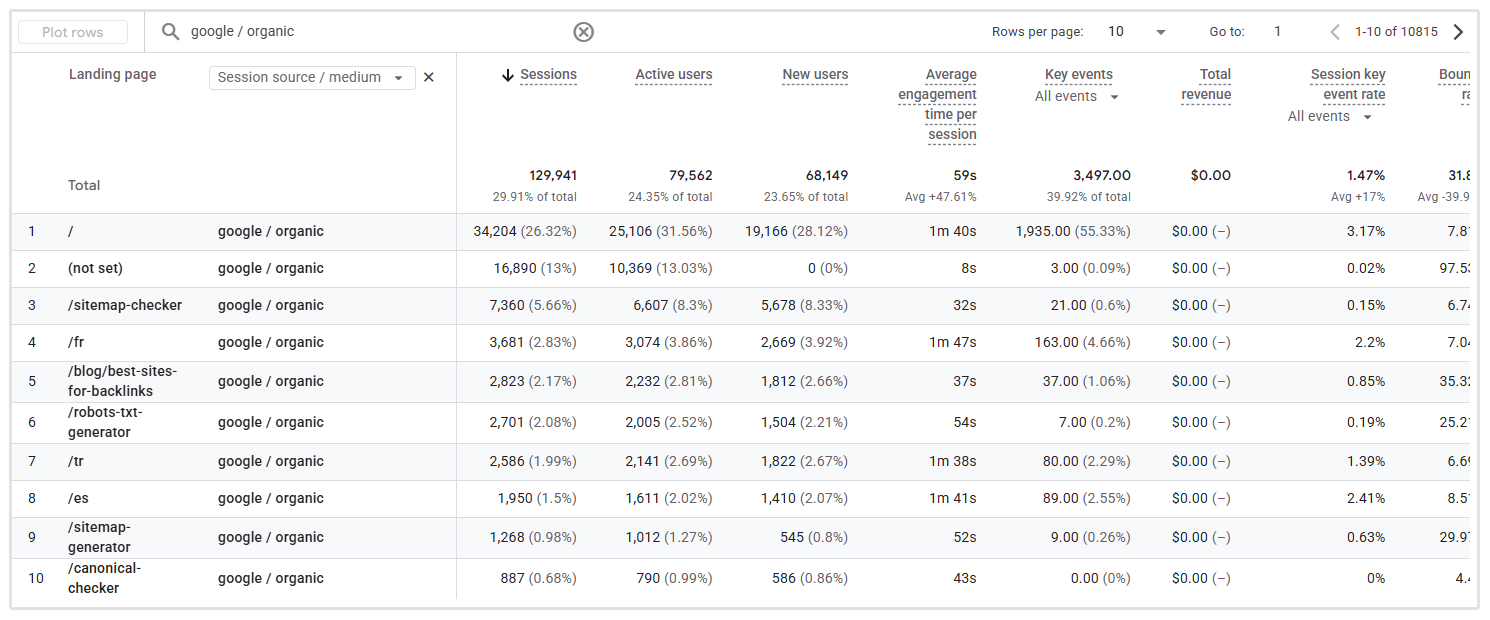Clear the google / organic search

(584, 32)
